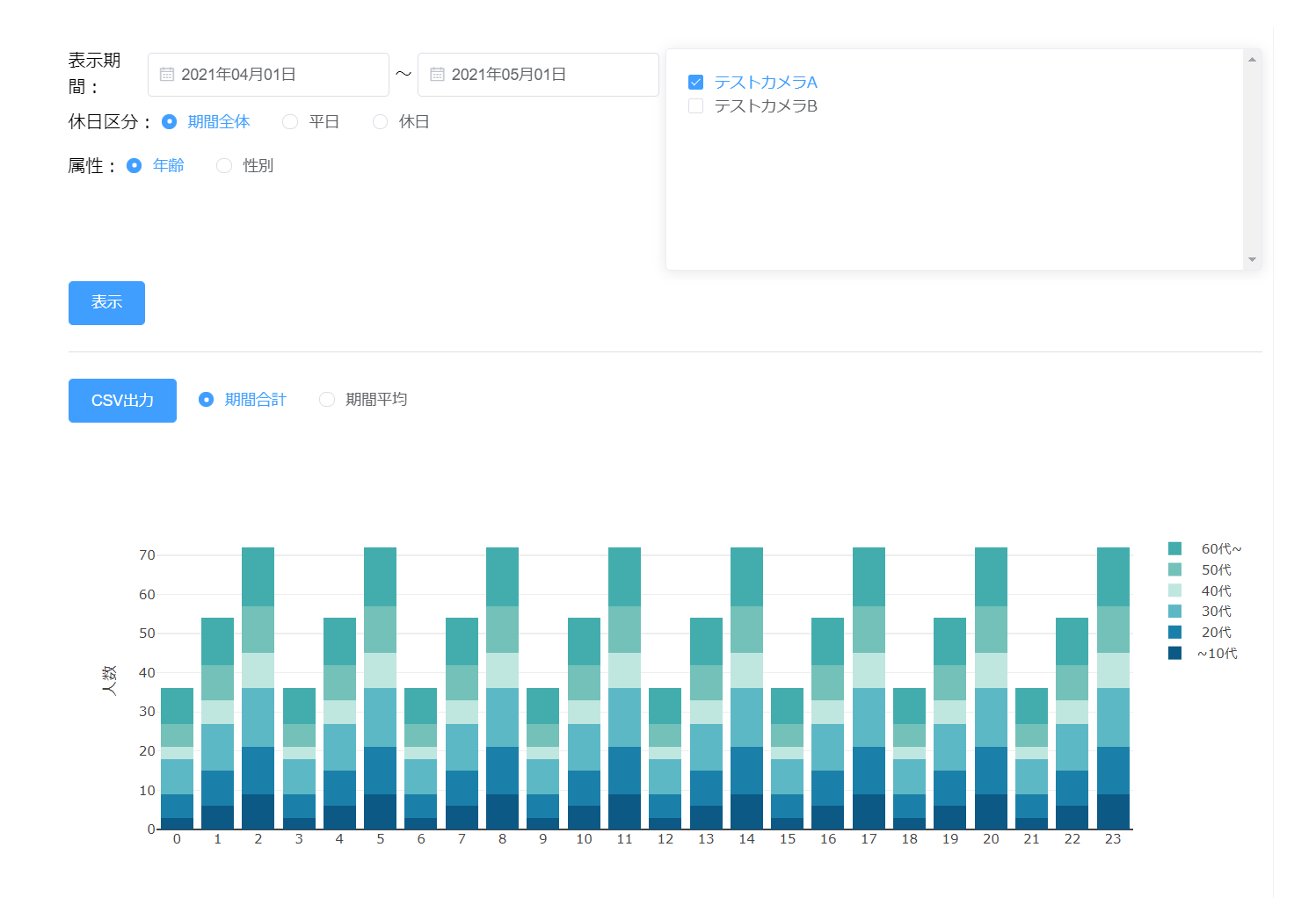The height and width of the screenshot is (898, 1316).
Task: Select 期間全体 holiday category
Action: (170, 122)
